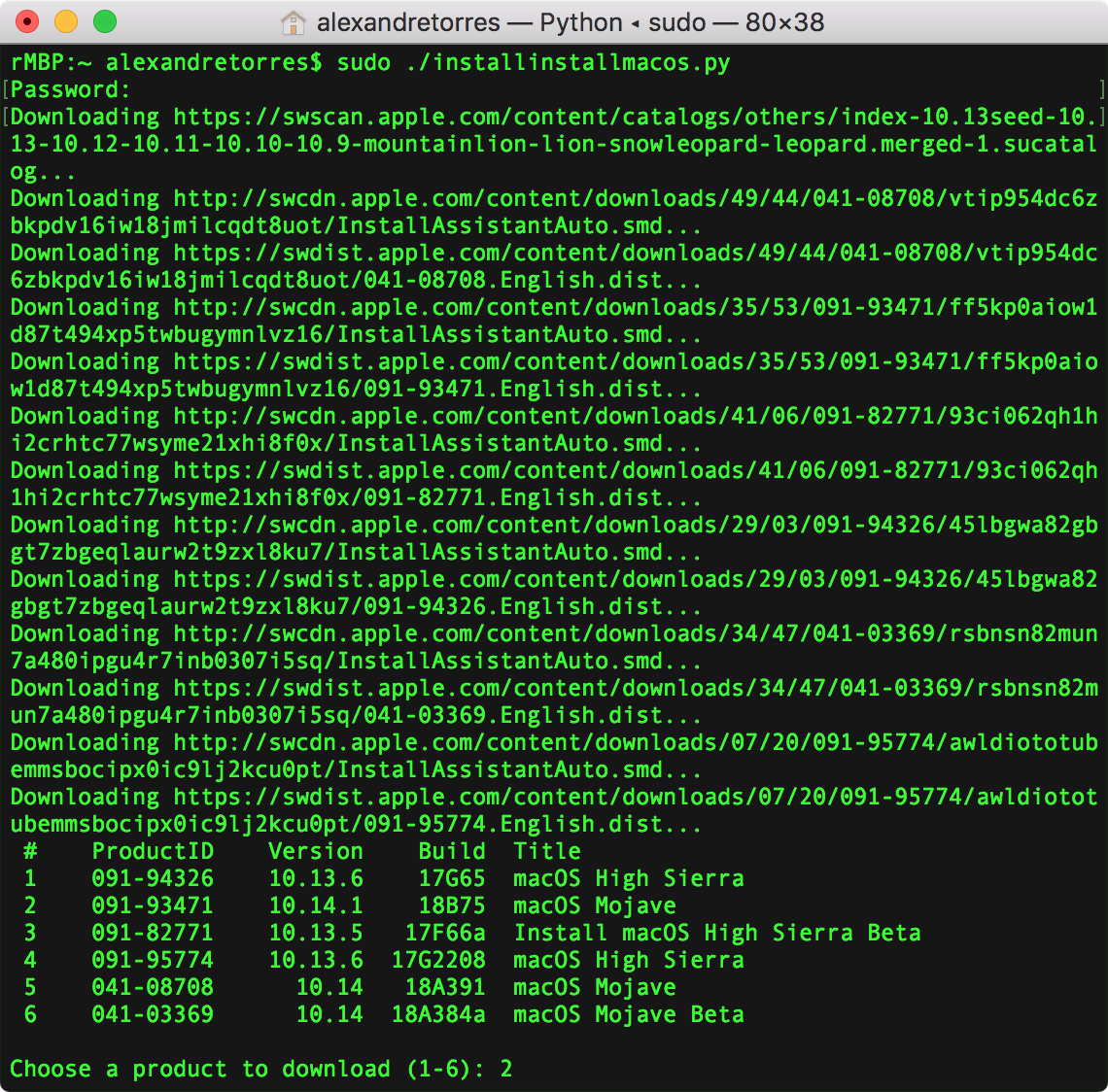Click build number '18A391'
Image resolution: width=1108 pixels, height=1092 pixels.
pos(445,987)
